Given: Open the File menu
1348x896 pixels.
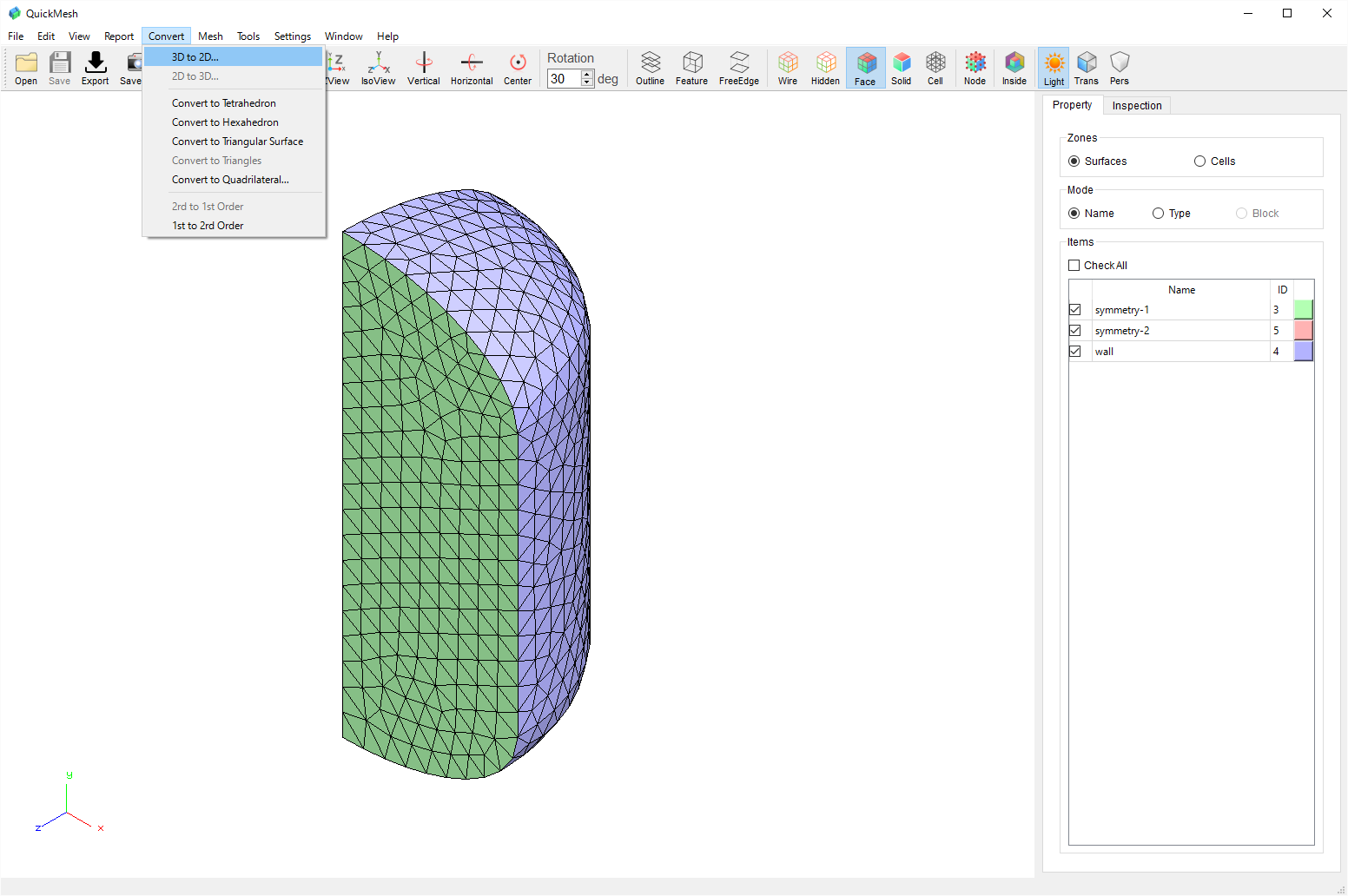Looking at the screenshot, I should pos(16,36).
